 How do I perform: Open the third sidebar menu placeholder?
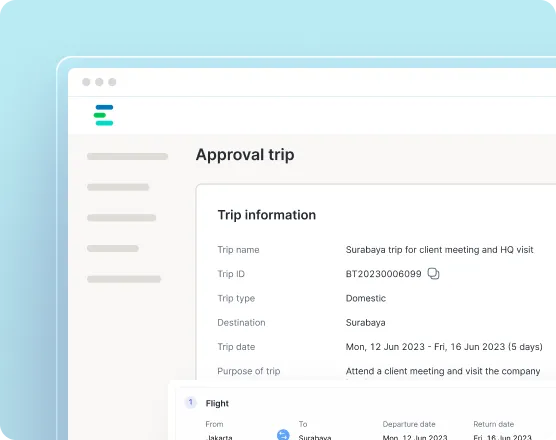(x=122, y=218)
